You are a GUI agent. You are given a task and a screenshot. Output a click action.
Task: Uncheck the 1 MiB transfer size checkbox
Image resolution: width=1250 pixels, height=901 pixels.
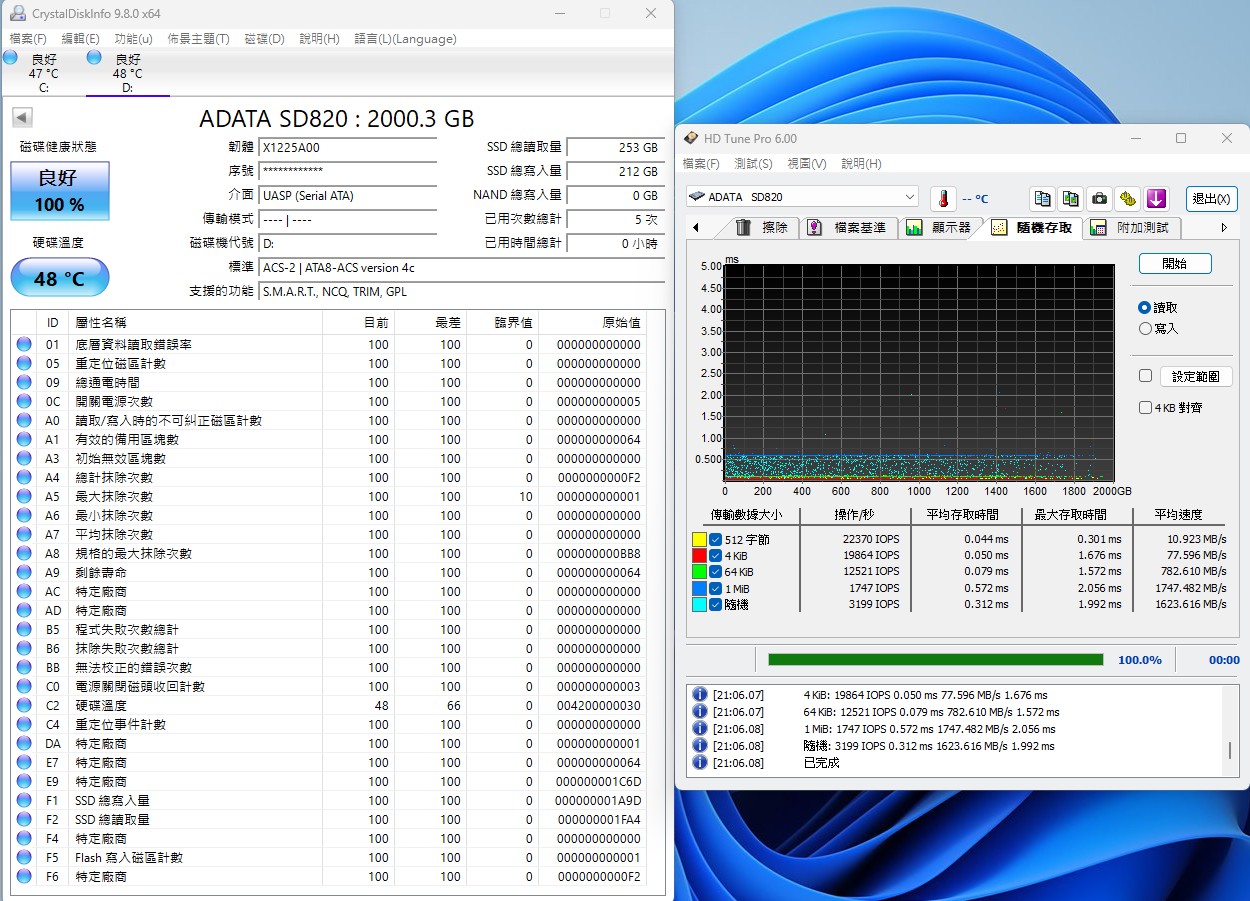(715, 588)
